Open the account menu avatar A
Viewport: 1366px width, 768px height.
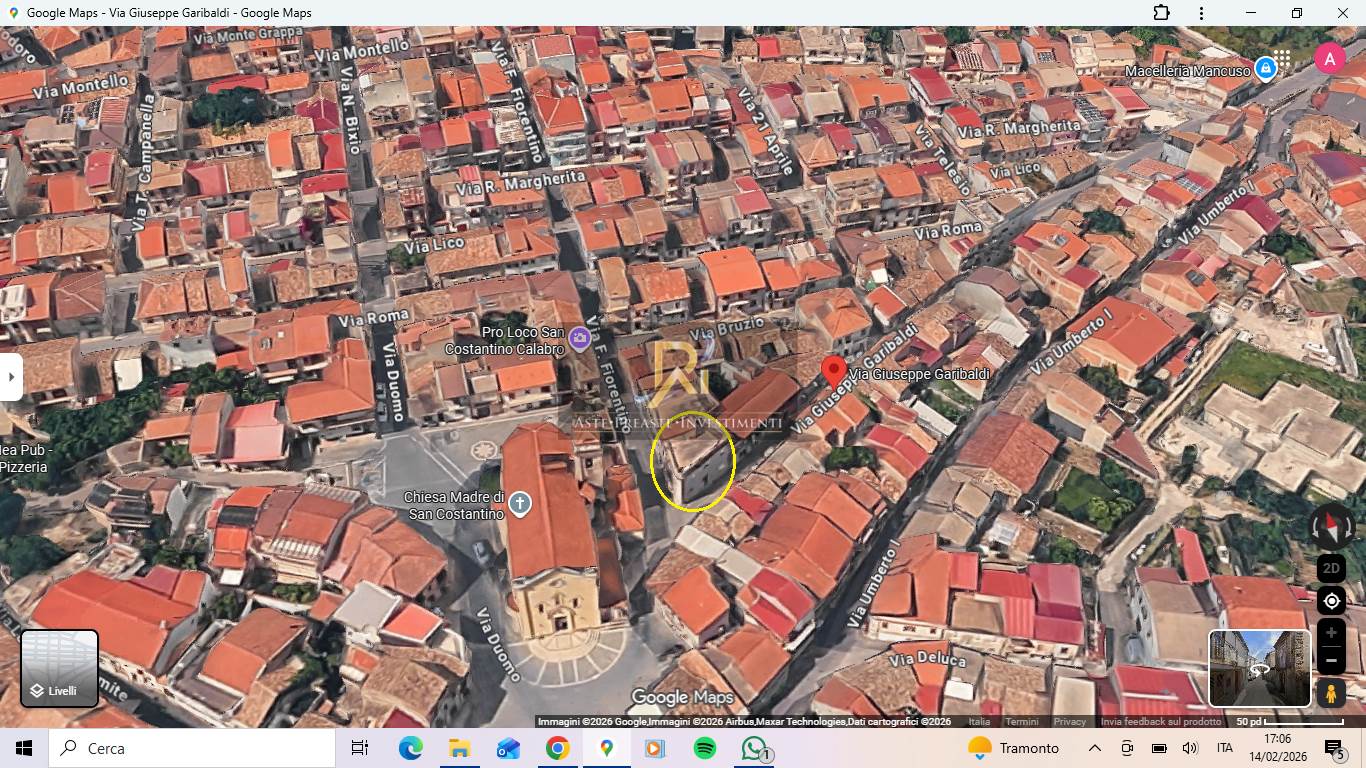[1329, 59]
